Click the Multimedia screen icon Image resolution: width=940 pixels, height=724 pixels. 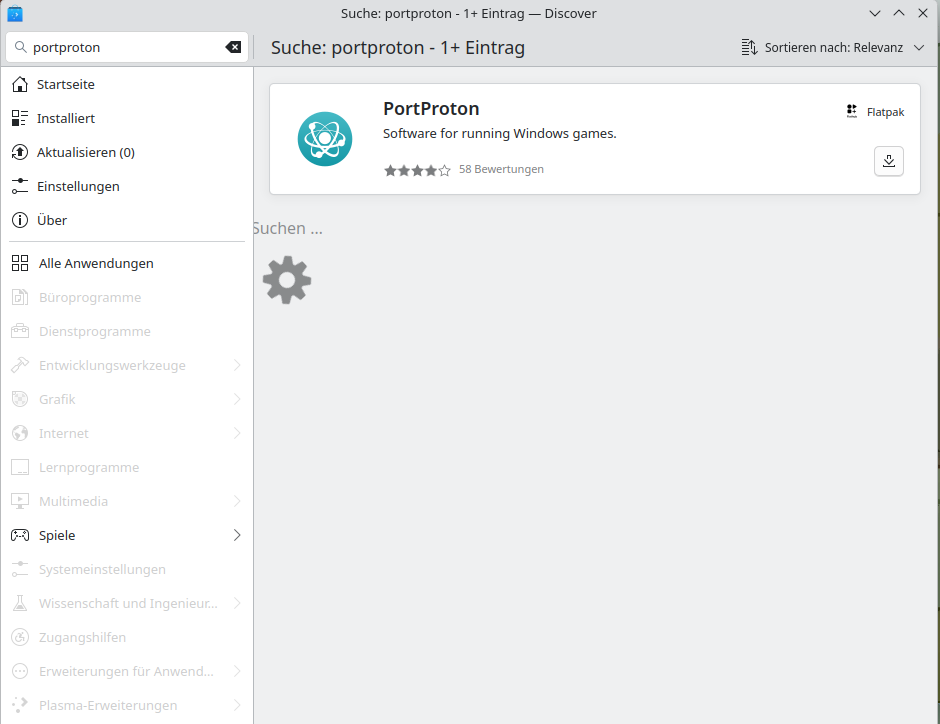pyautogui.click(x=20, y=501)
